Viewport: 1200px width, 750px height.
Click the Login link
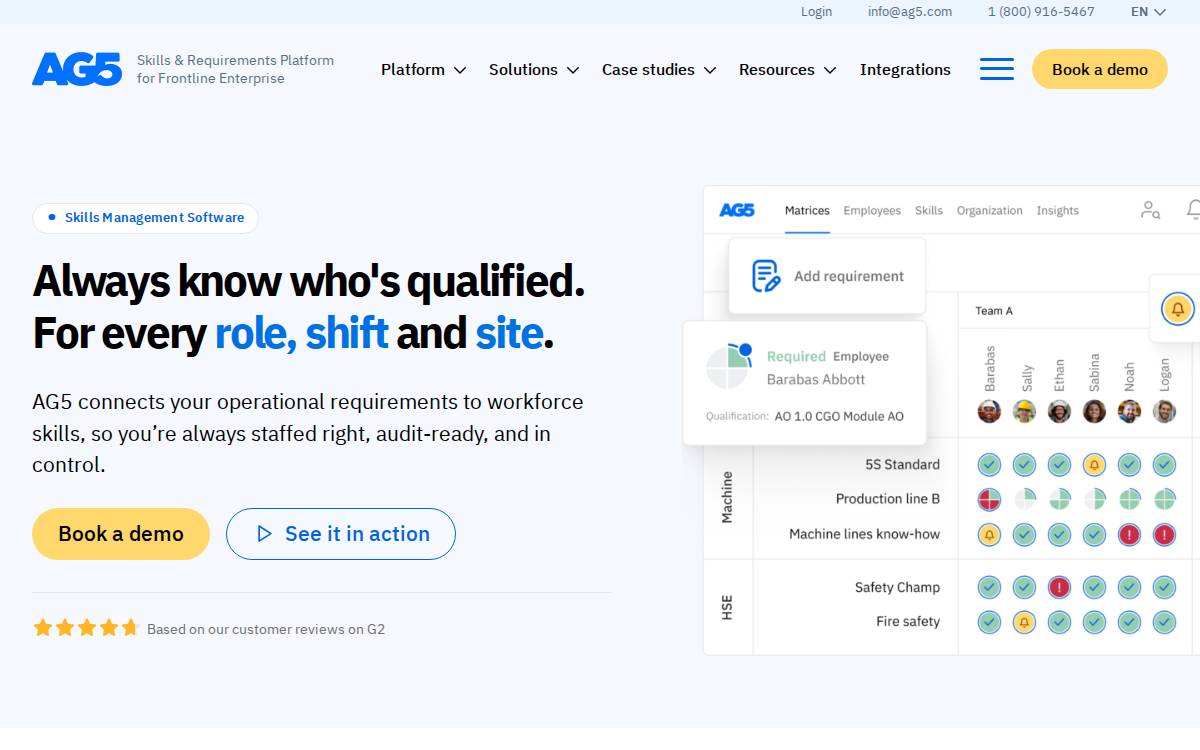click(x=816, y=12)
